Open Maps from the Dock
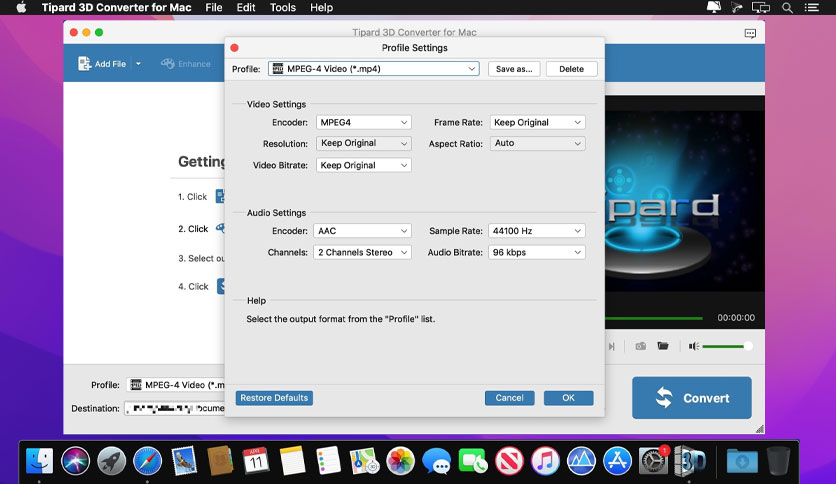Viewport: 836px width, 484px height. point(364,461)
